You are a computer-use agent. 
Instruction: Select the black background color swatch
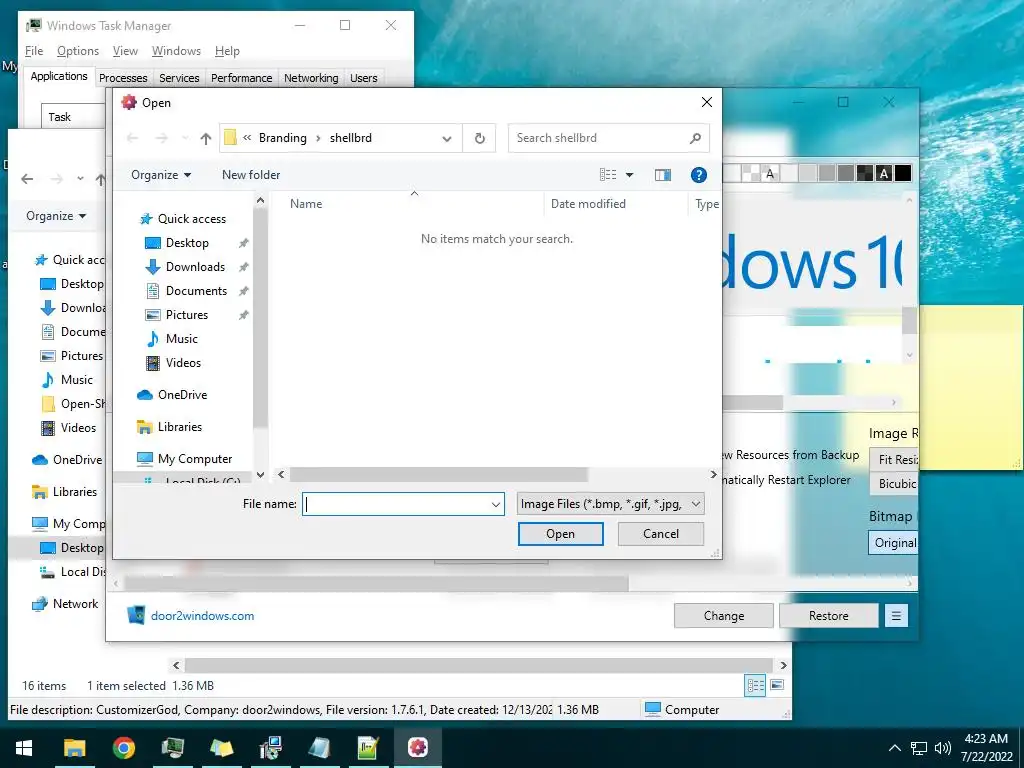[x=903, y=173]
